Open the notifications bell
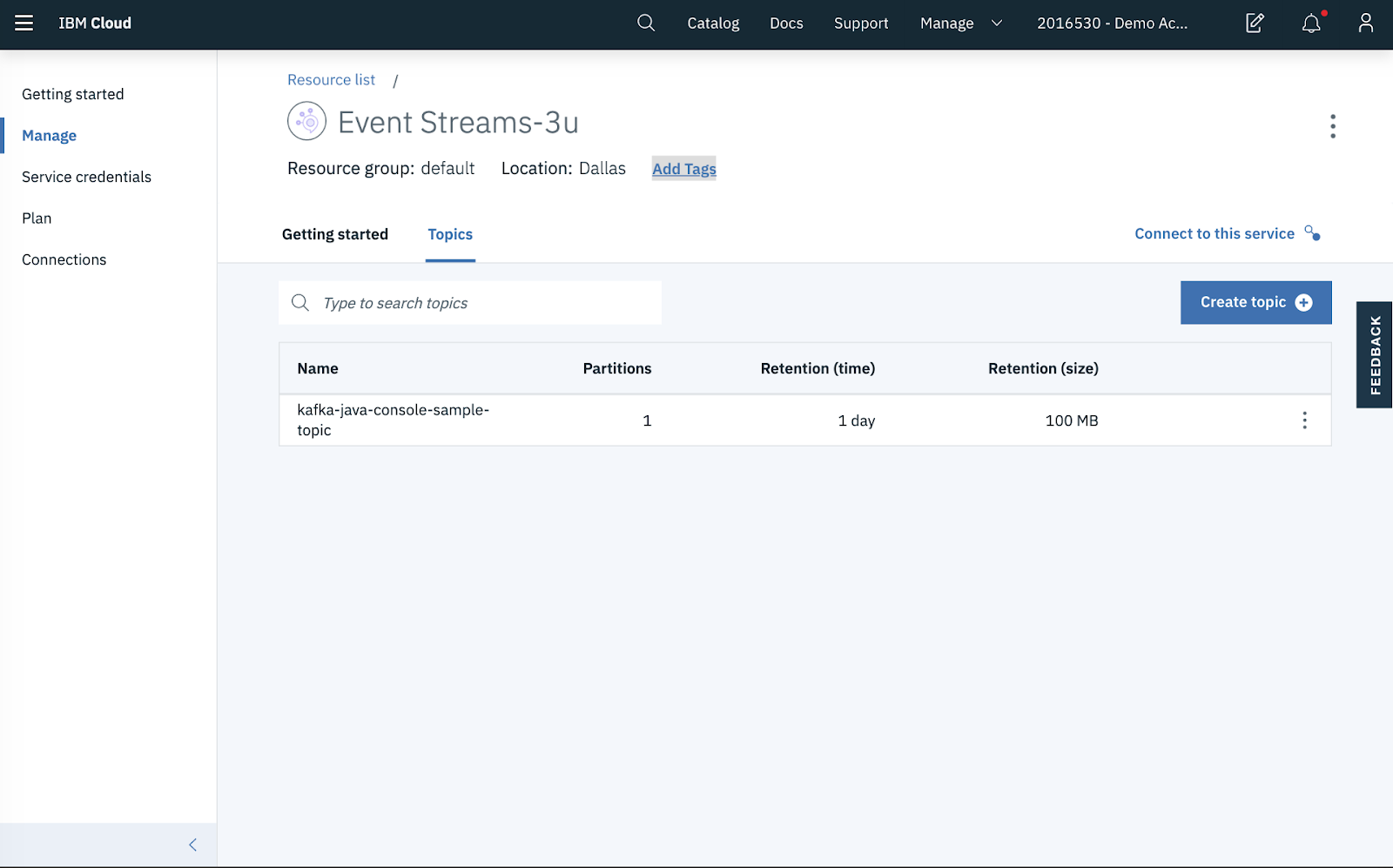This screenshot has height=868, width=1393. (x=1311, y=24)
